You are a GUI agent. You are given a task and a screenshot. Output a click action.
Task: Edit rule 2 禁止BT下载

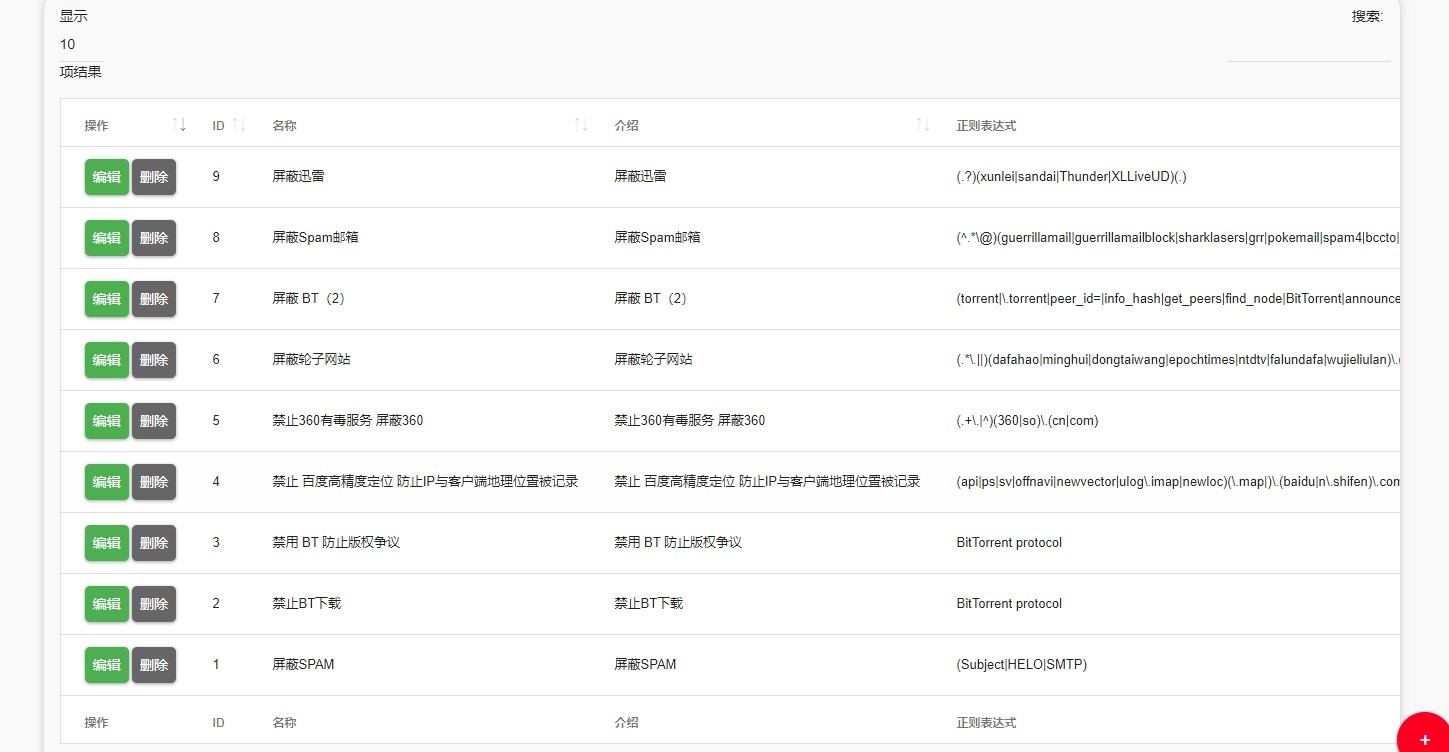click(x=107, y=604)
